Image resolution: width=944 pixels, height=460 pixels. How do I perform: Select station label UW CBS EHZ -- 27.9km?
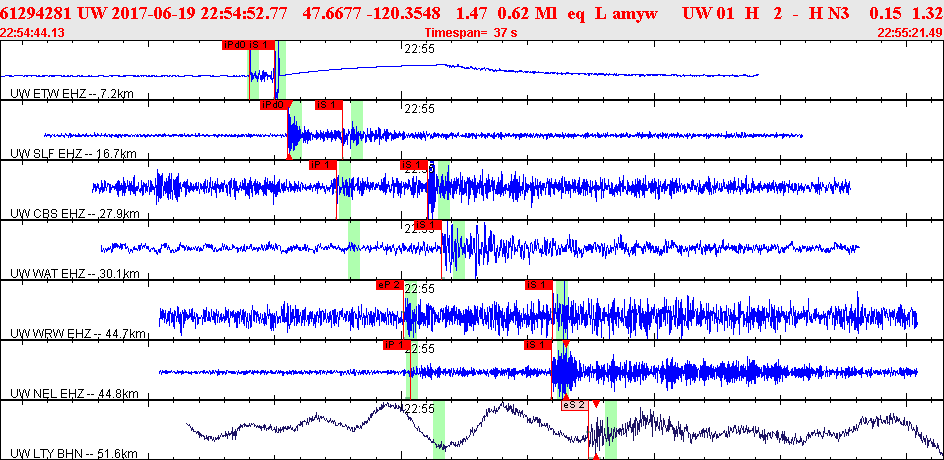[75, 214]
